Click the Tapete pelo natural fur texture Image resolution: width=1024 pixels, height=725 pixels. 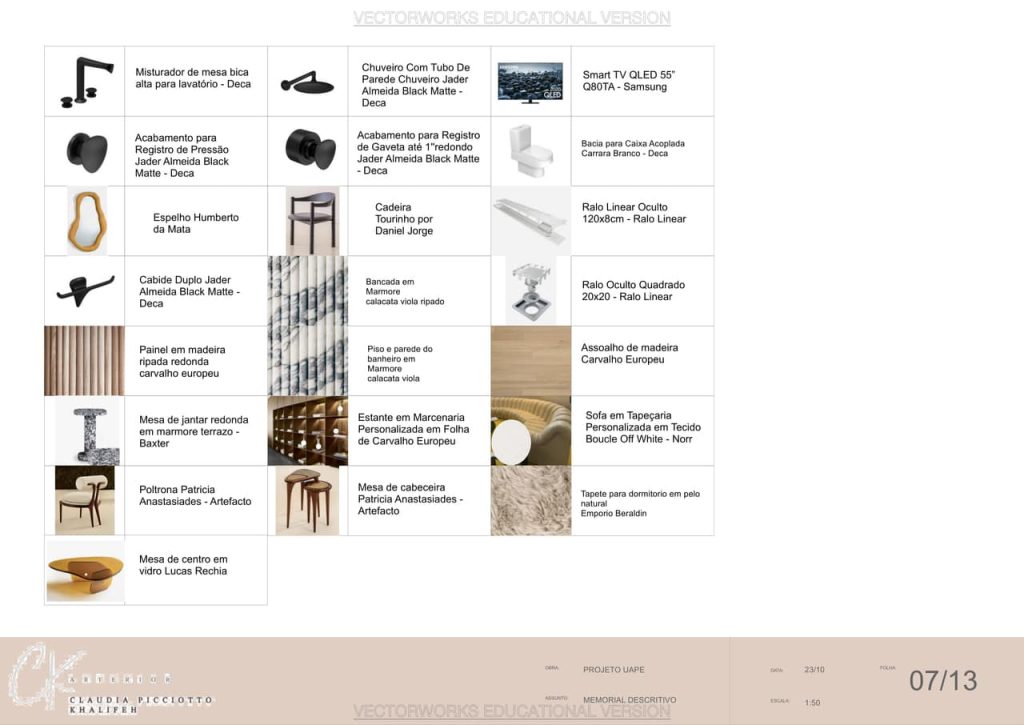point(530,500)
